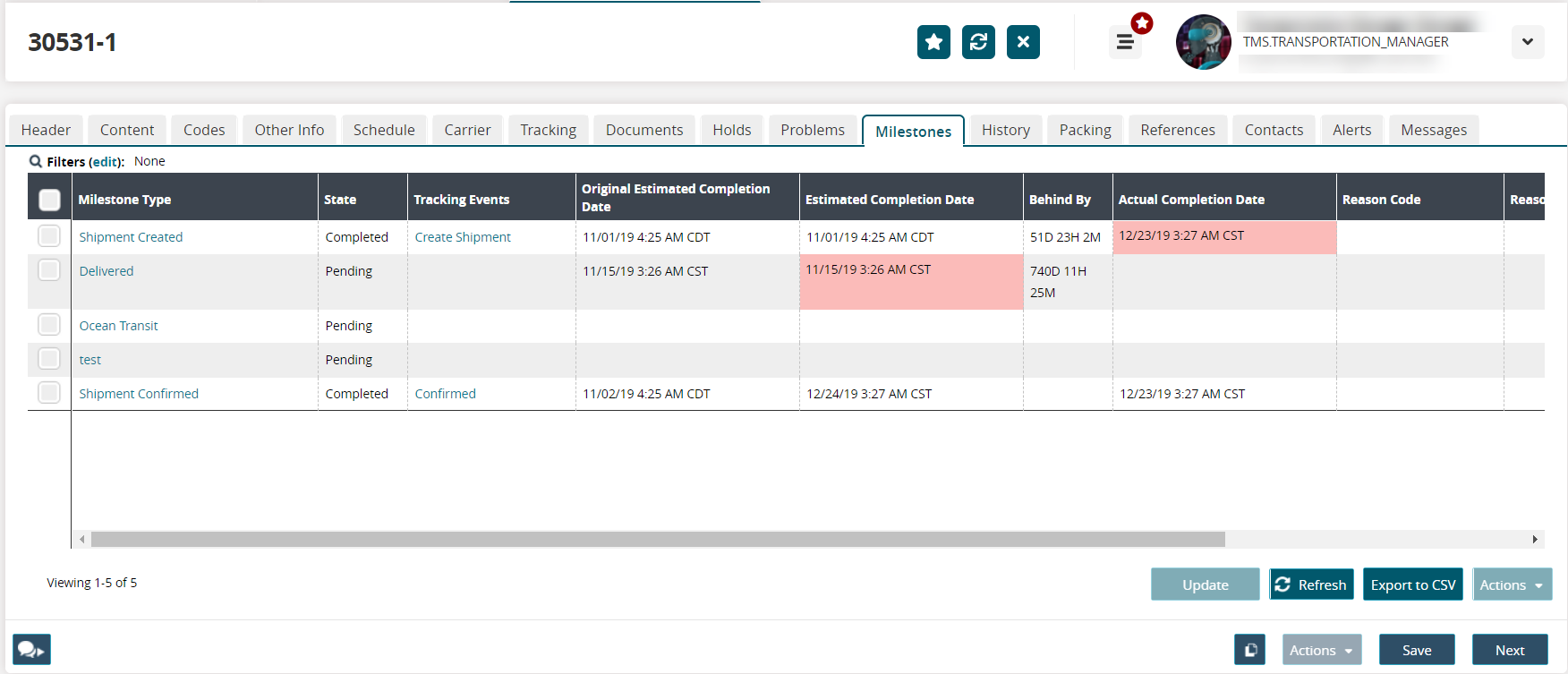
Task: Select the Tracking tab
Action: point(549,130)
